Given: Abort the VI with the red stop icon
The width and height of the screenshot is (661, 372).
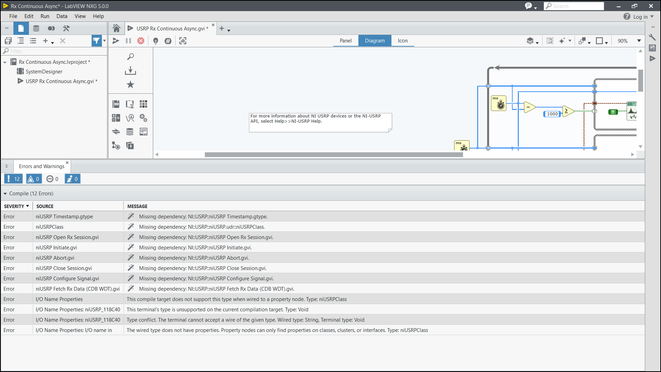Looking at the screenshot, I should [141, 41].
